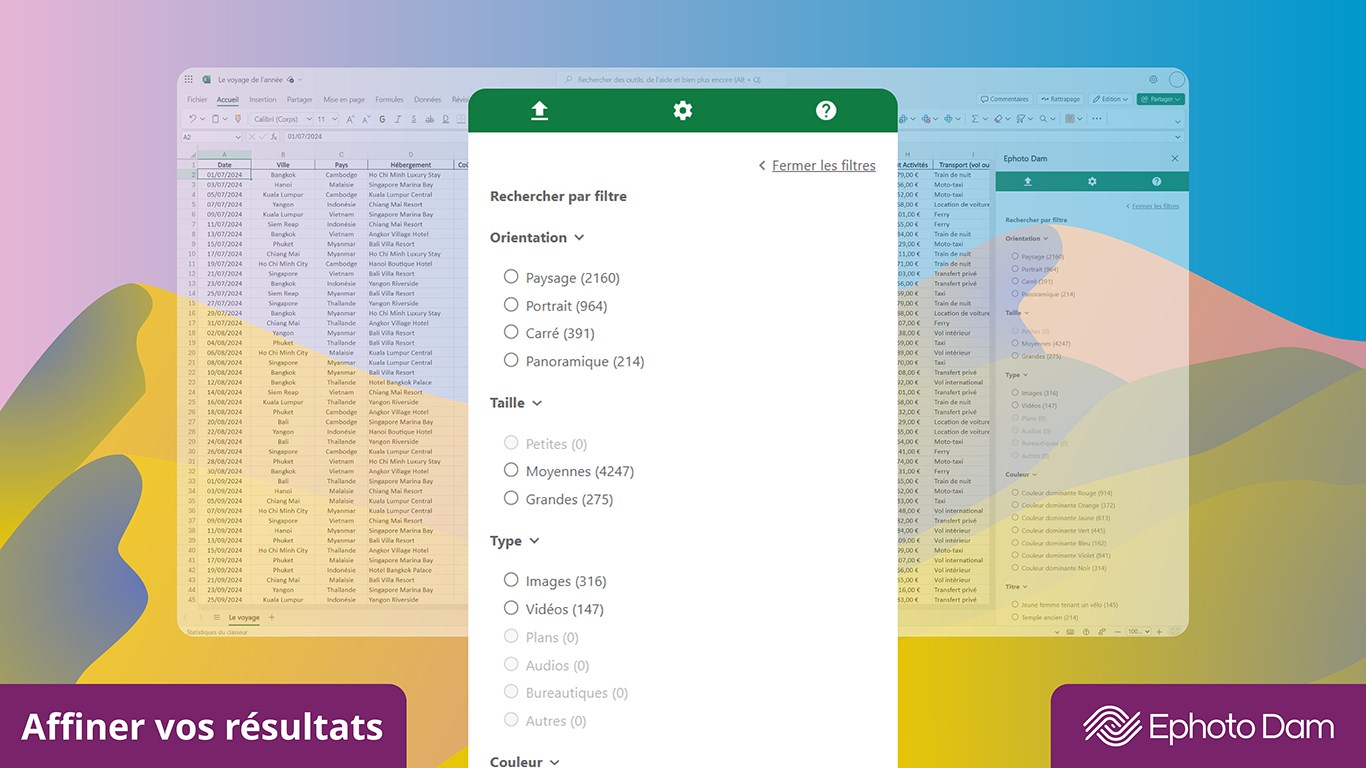Select the Portrait (964) radio in large panel
The image size is (1366, 768).
pyautogui.click(x=511, y=305)
